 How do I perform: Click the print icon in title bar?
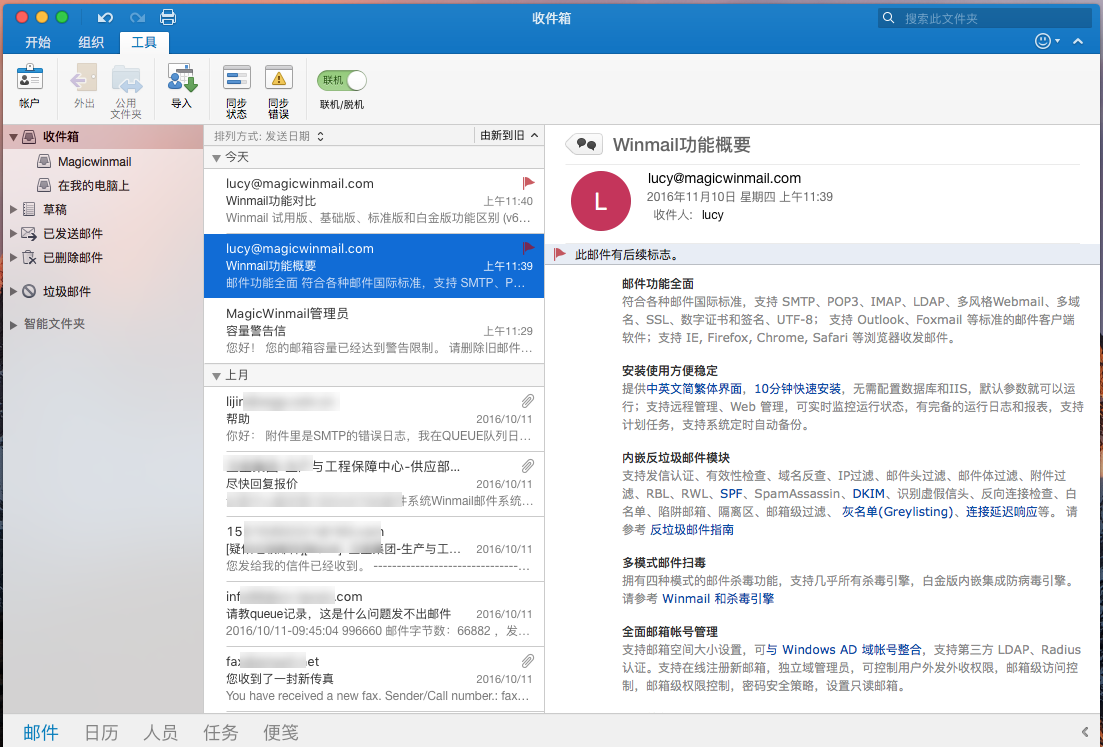168,17
